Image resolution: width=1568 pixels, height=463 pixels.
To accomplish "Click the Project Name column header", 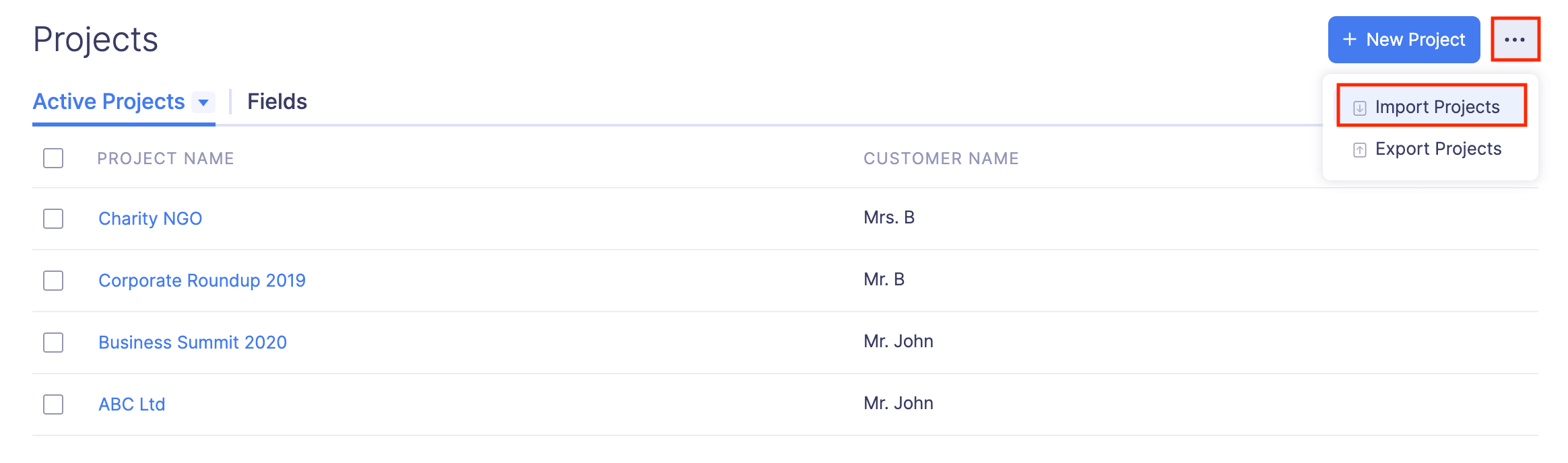I will (x=166, y=158).
